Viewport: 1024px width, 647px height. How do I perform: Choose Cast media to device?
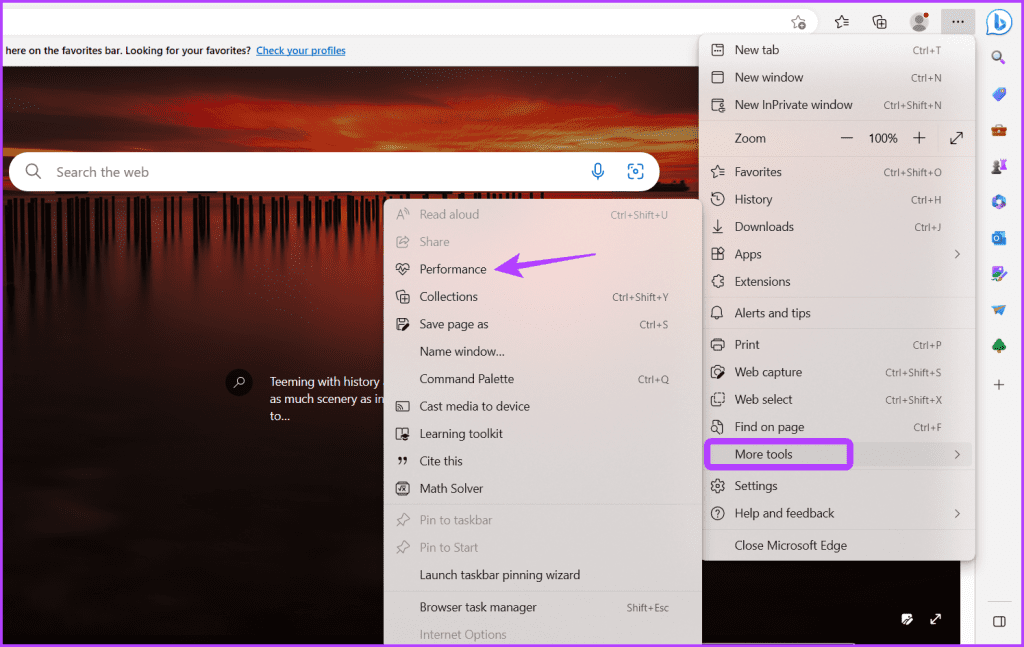point(543,406)
